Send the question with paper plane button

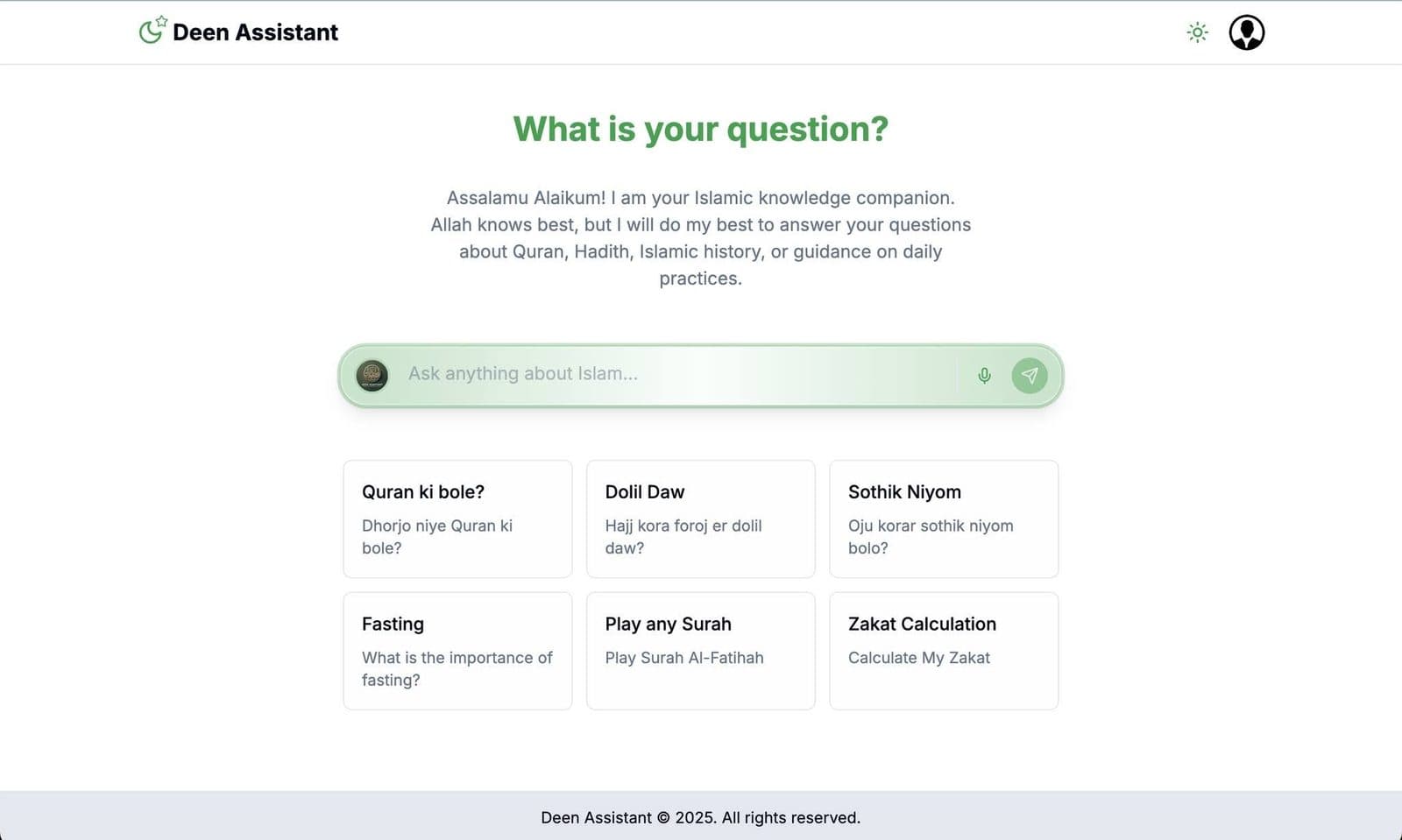[x=1030, y=376]
